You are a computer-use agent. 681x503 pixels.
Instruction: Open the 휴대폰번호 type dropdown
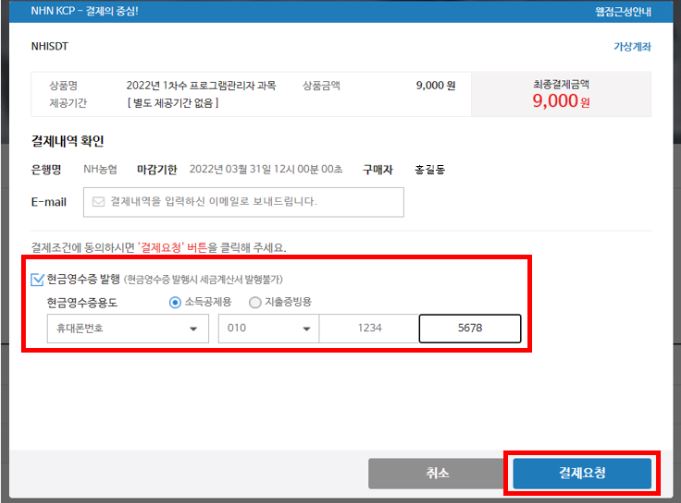point(128,328)
